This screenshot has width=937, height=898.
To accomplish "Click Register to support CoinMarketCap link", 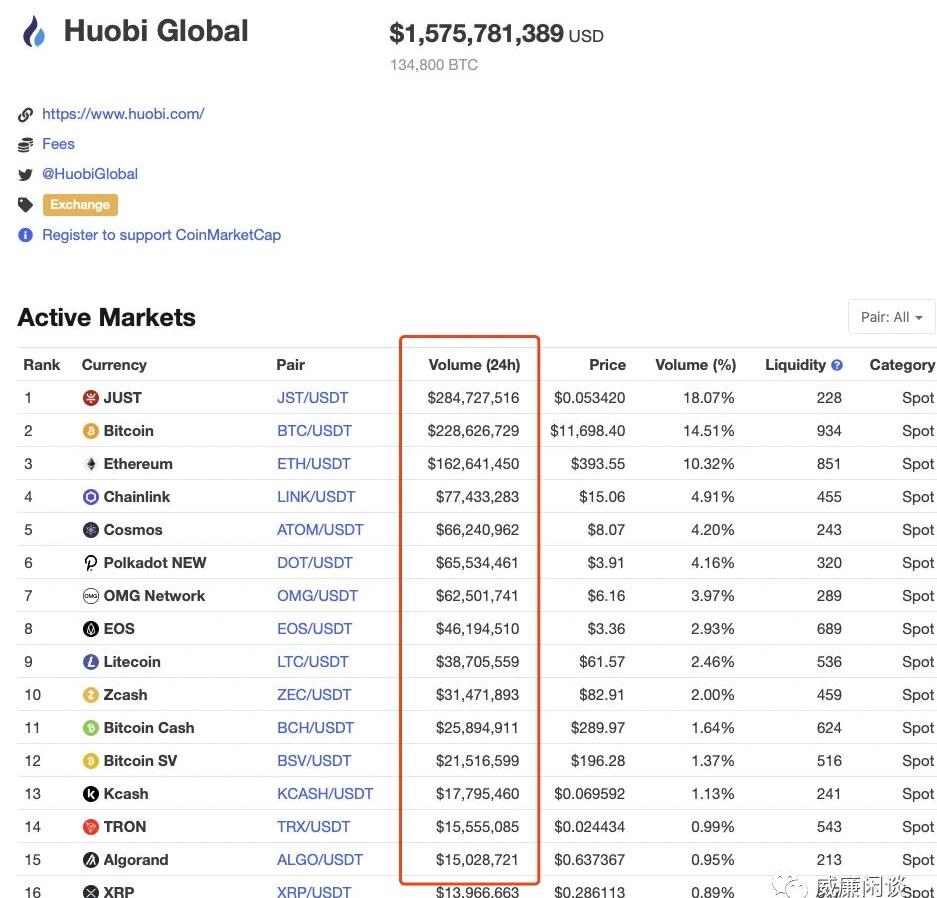I will (161, 235).
